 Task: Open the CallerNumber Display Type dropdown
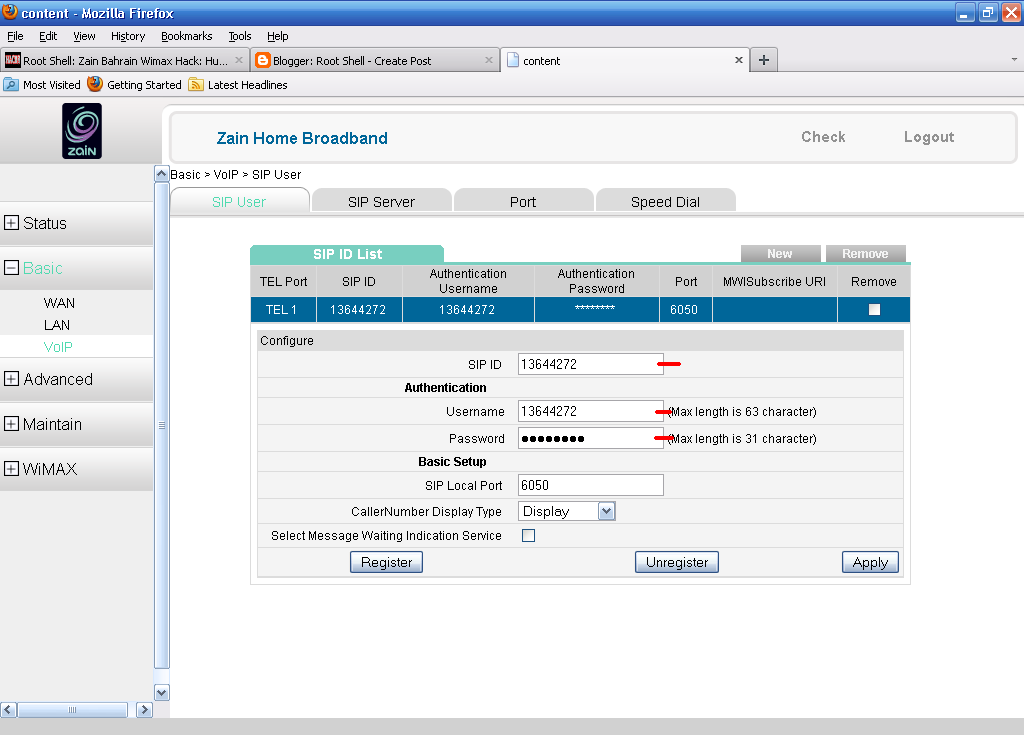[x=566, y=511]
